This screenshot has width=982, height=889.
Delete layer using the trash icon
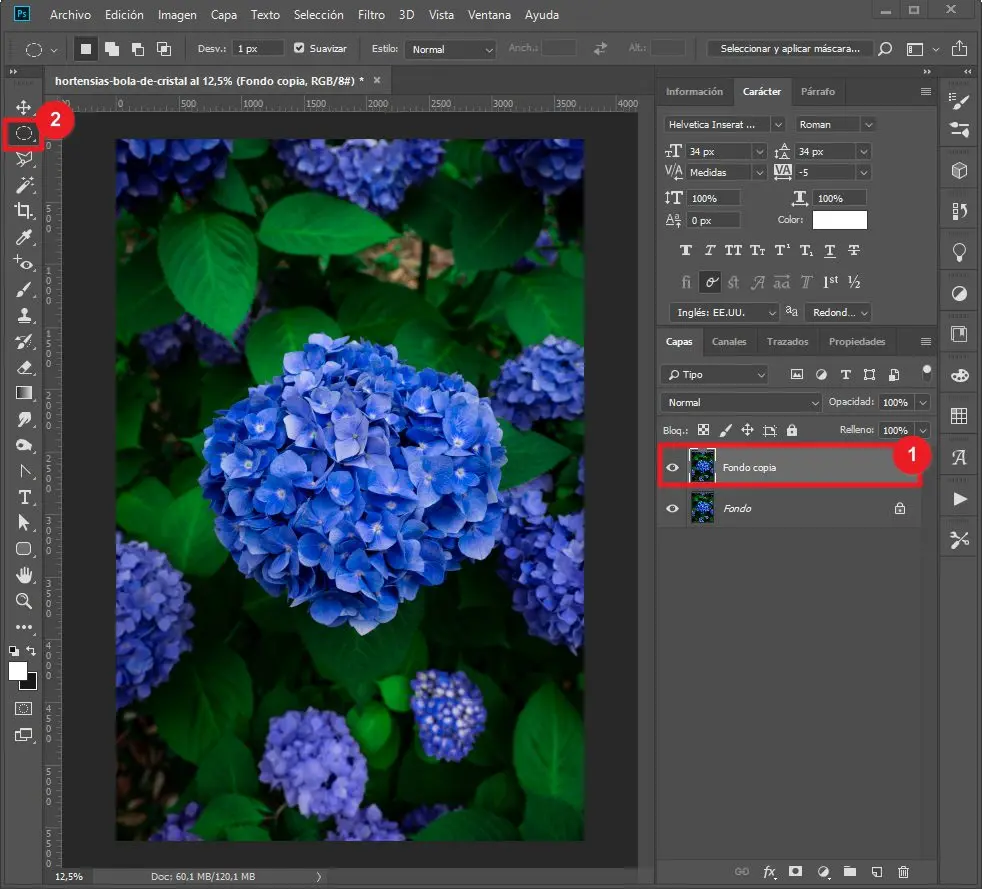[x=904, y=872]
